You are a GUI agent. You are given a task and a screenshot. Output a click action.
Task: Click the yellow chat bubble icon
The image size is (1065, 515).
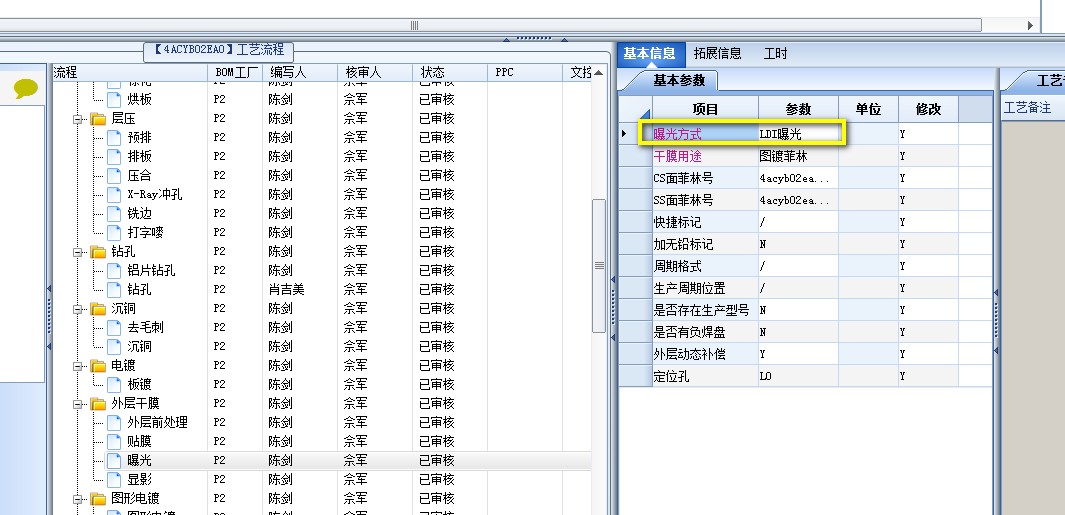click(x=26, y=89)
